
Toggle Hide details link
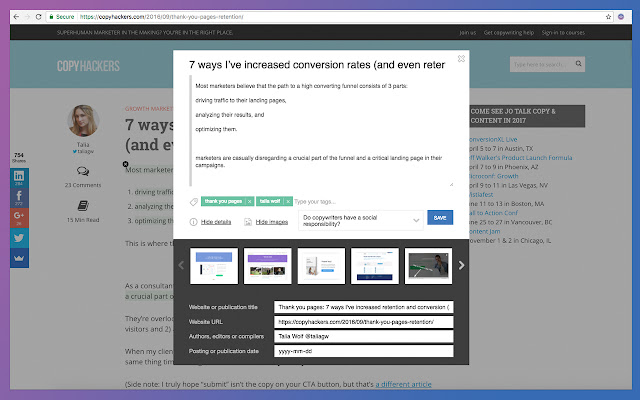(x=216, y=222)
